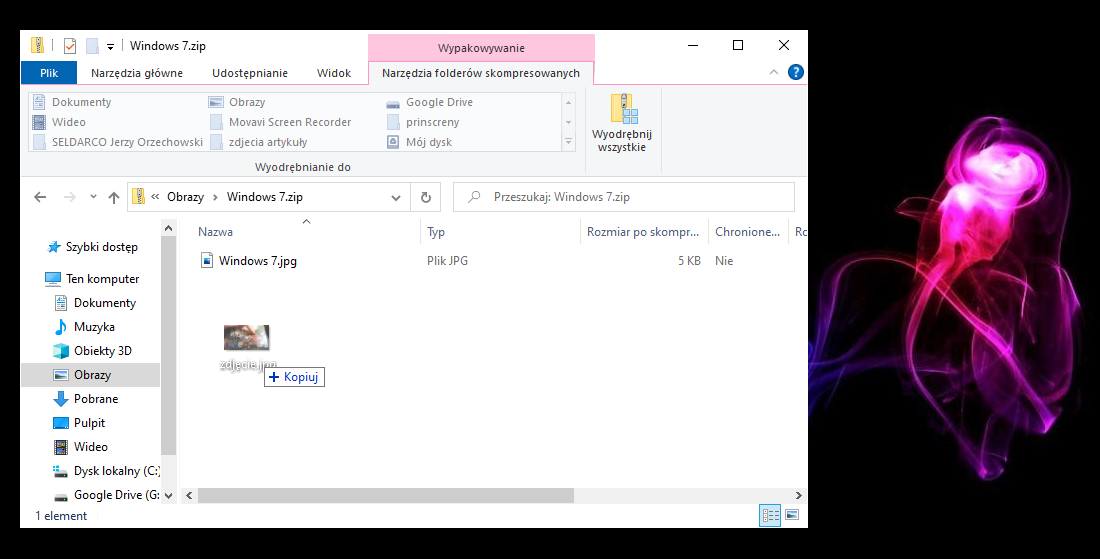Click the search magnifier icon

click(x=474, y=197)
